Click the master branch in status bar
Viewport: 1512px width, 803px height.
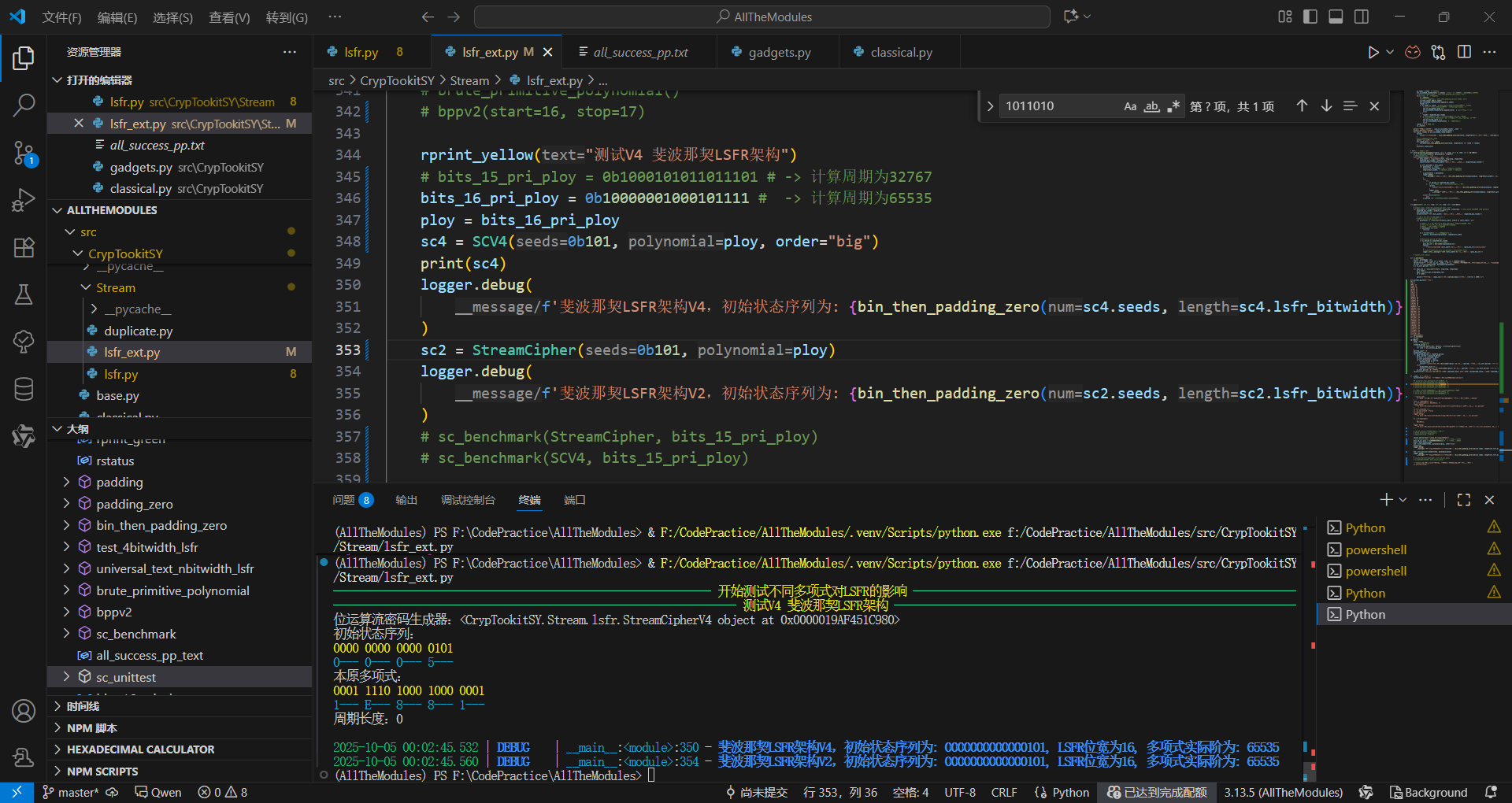pyautogui.click(x=71, y=792)
